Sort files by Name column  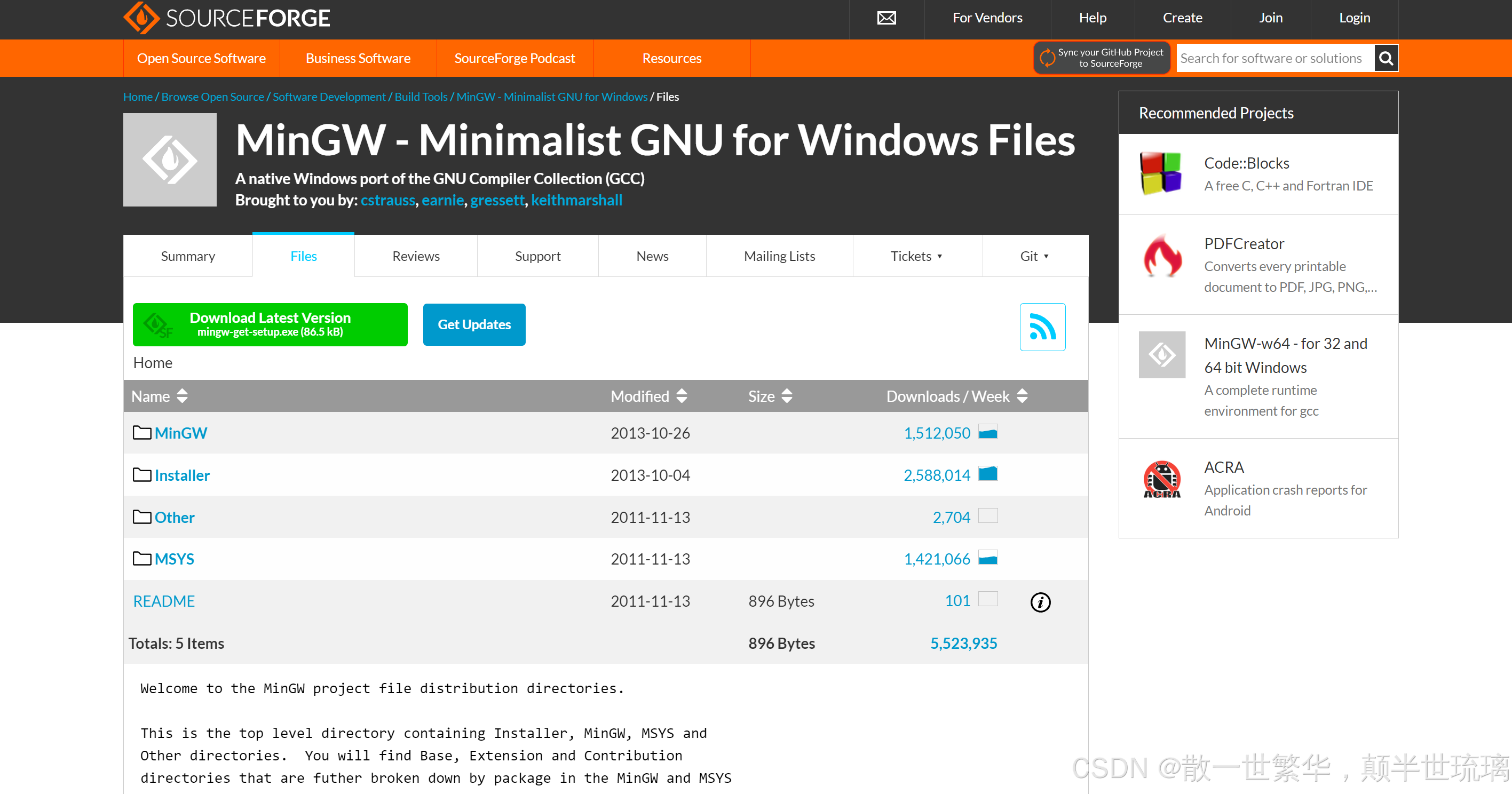tap(160, 396)
